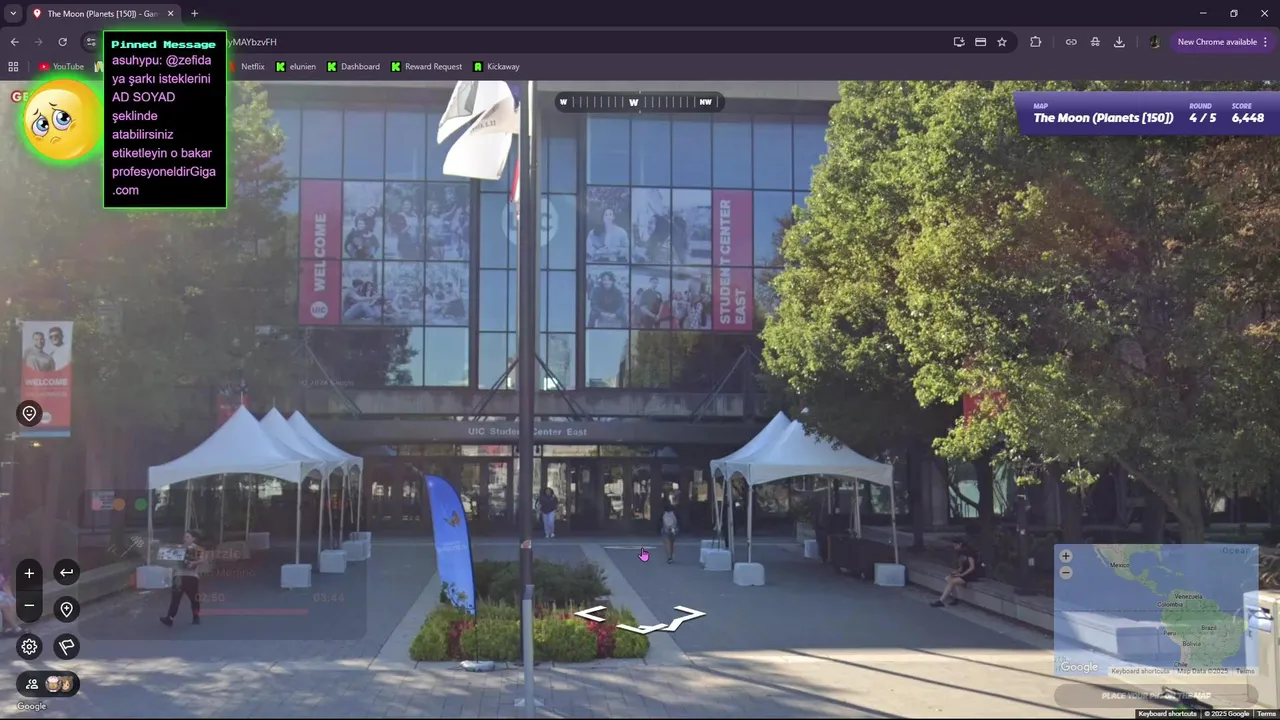Click the compass heading bar
Image resolution: width=1280 pixels, height=720 pixels.
[x=638, y=102]
